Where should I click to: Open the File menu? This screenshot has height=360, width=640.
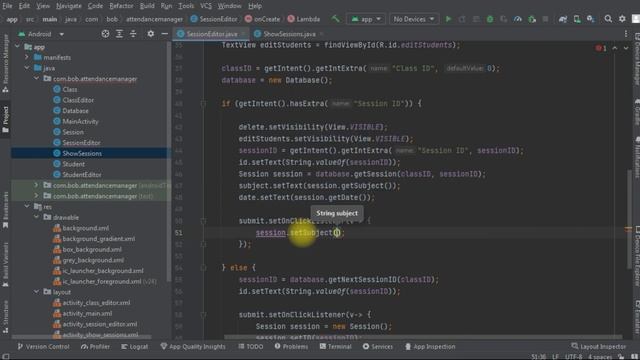pyautogui.click(x=7, y=6)
